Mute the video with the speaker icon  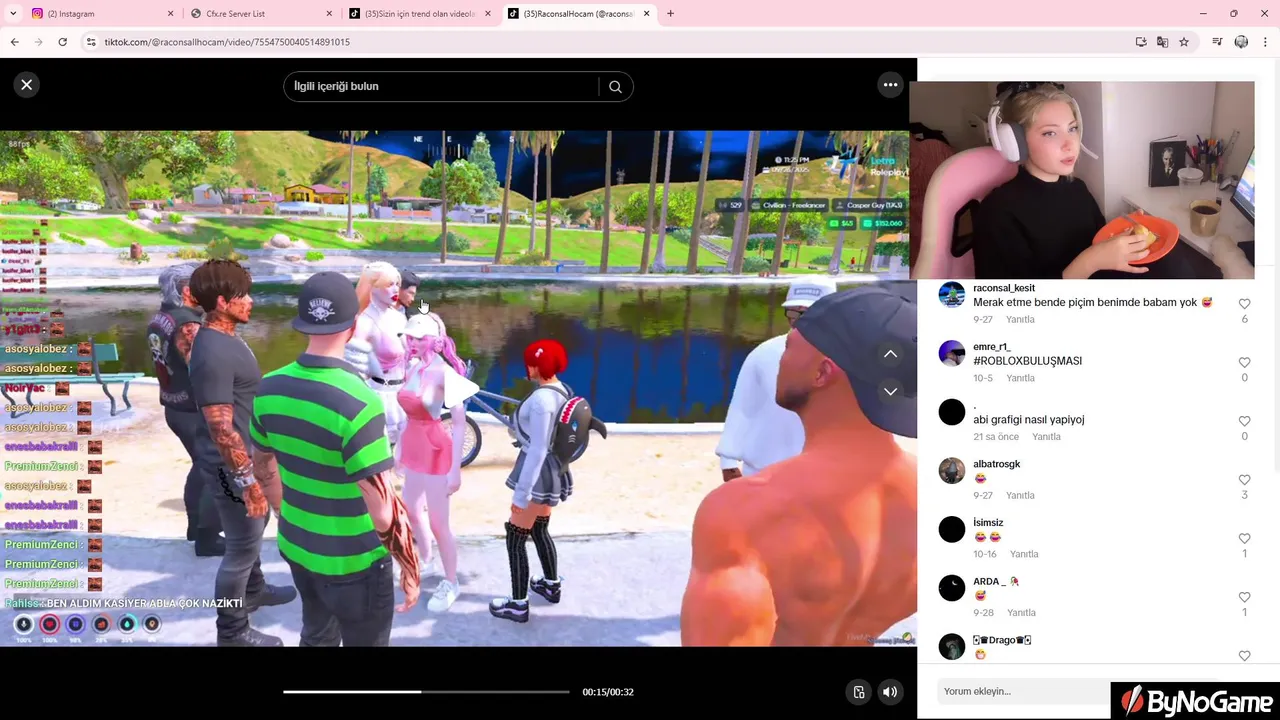889,692
